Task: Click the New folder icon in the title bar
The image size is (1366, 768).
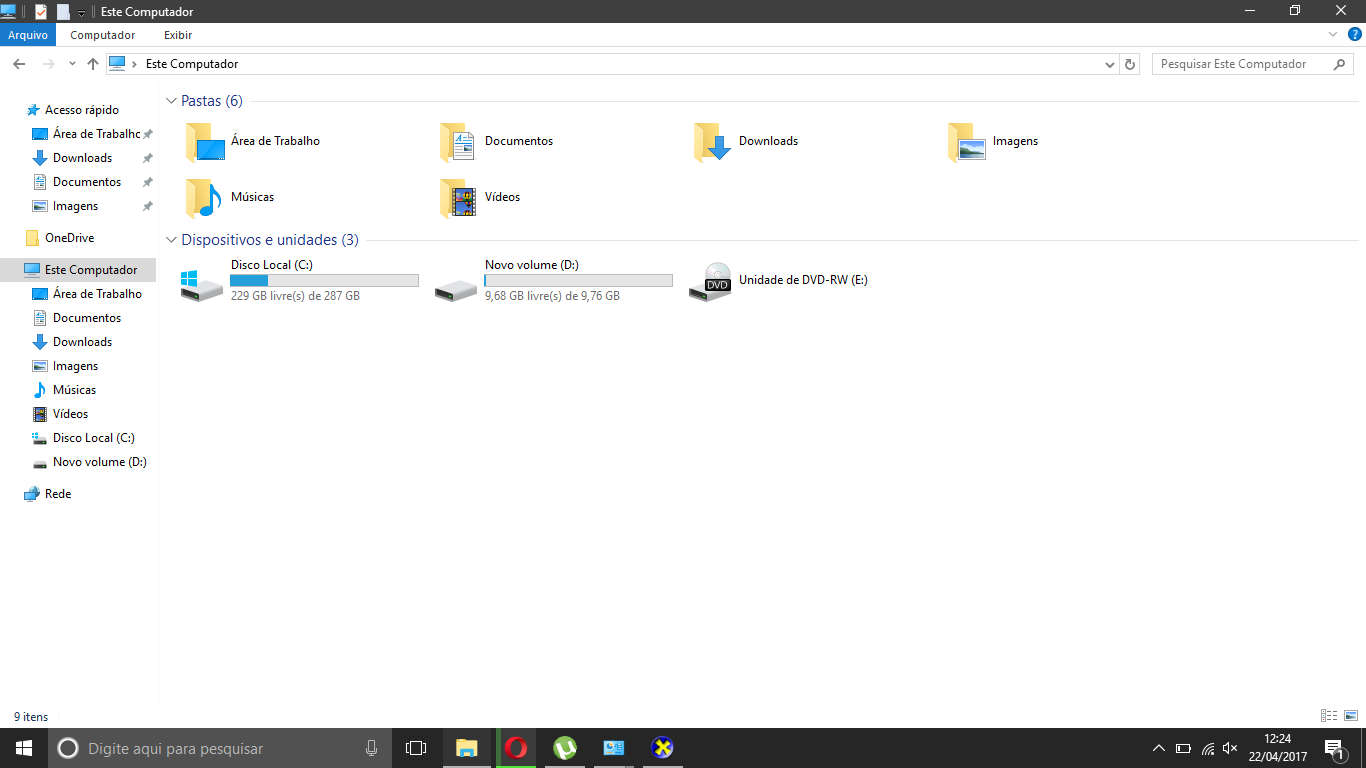Action: point(63,11)
